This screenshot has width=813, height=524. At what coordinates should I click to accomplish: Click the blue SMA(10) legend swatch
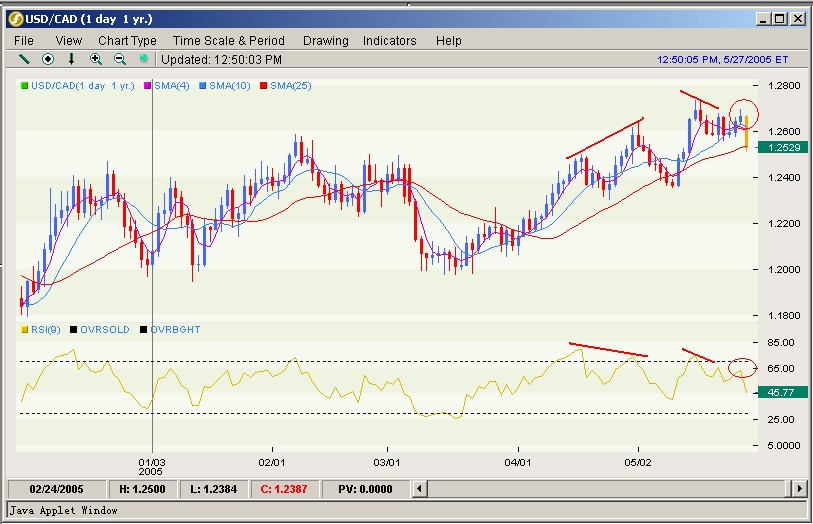pyautogui.click(x=203, y=86)
